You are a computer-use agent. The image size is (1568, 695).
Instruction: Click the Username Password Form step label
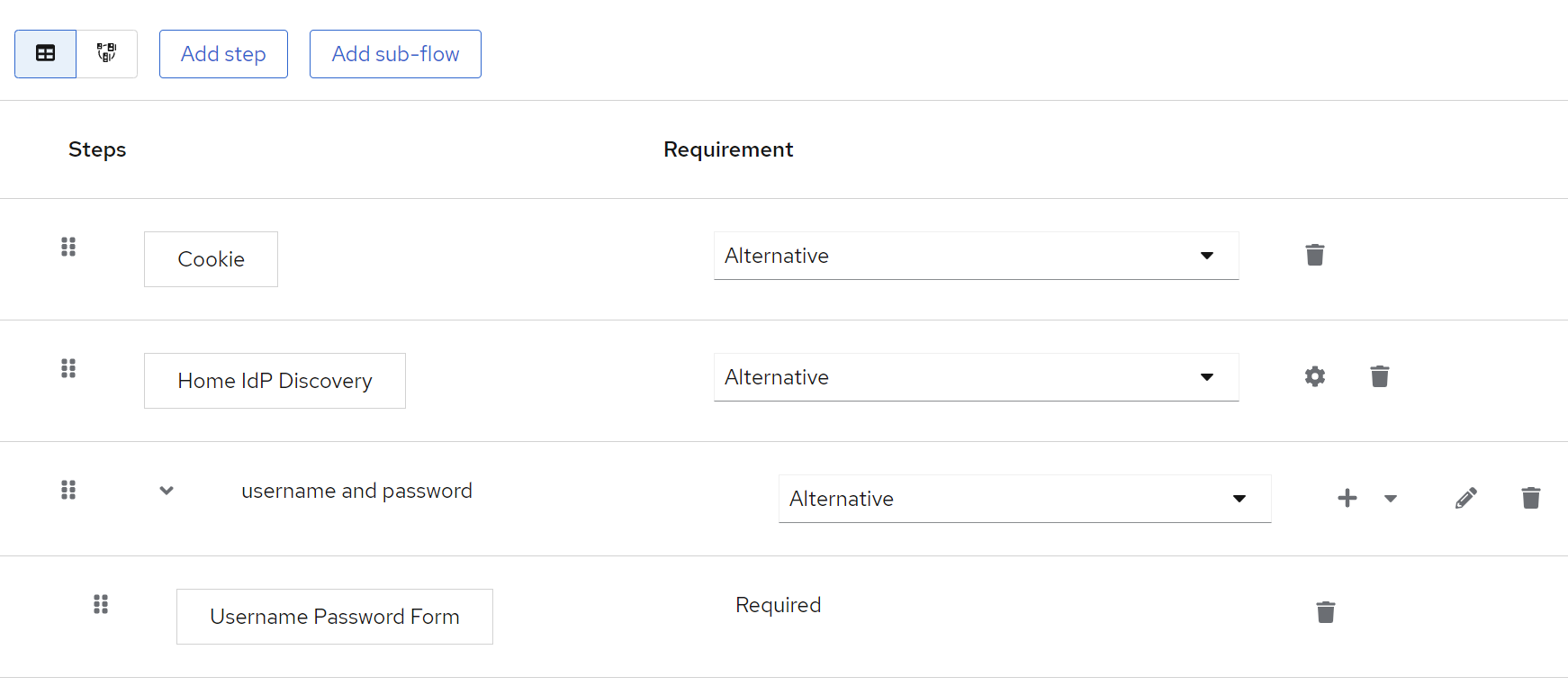pos(334,617)
